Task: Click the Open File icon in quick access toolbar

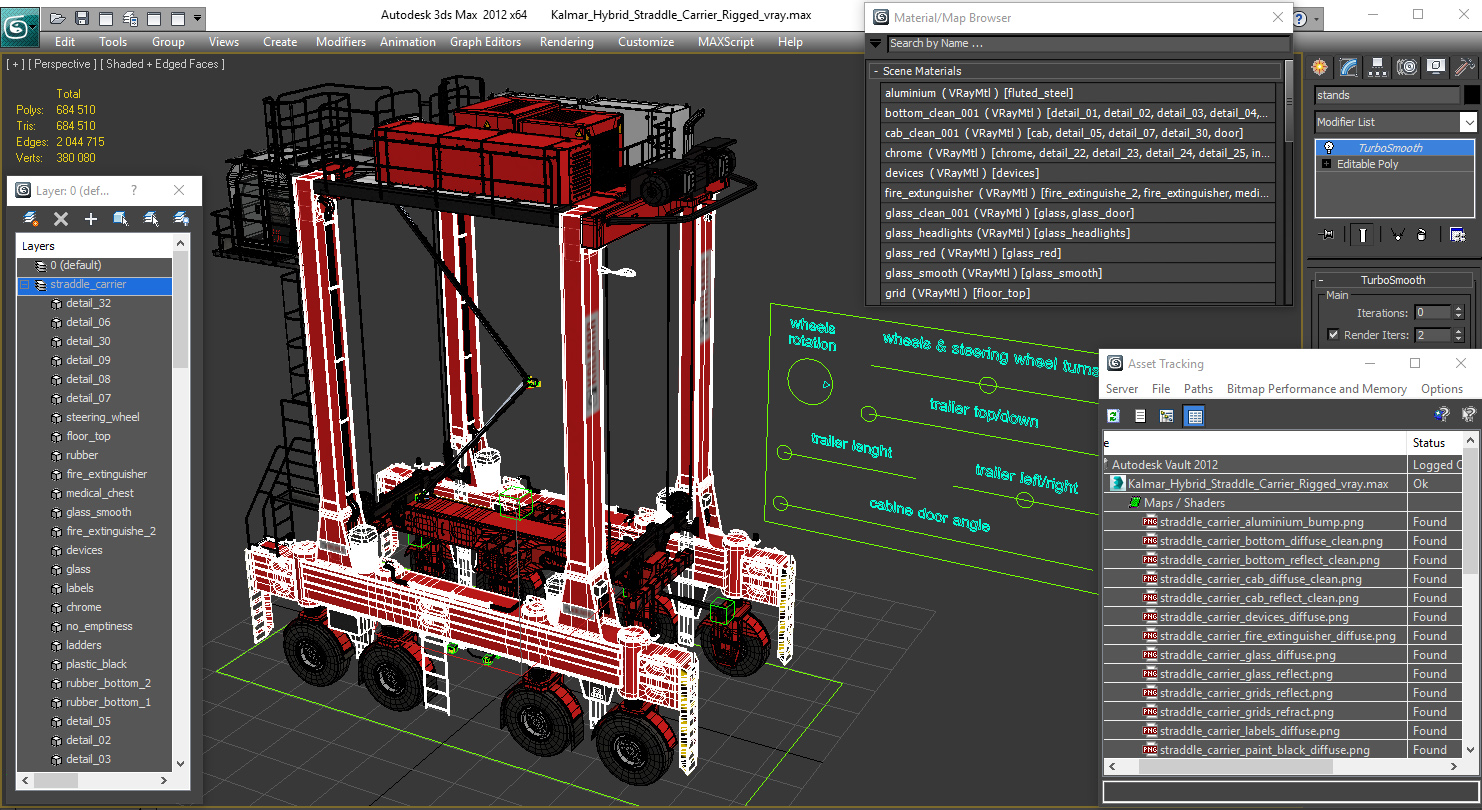Action: point(59,18)
